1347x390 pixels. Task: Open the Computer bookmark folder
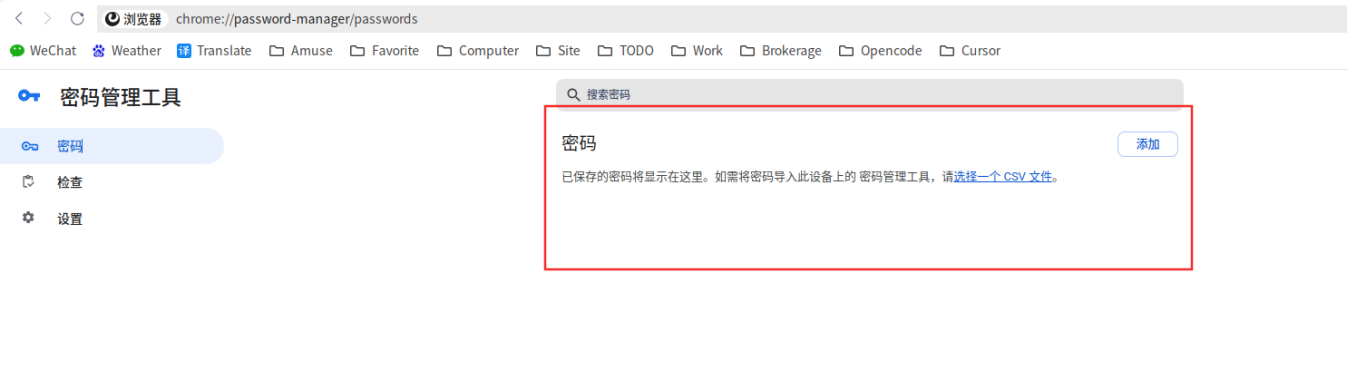(478, 50)
